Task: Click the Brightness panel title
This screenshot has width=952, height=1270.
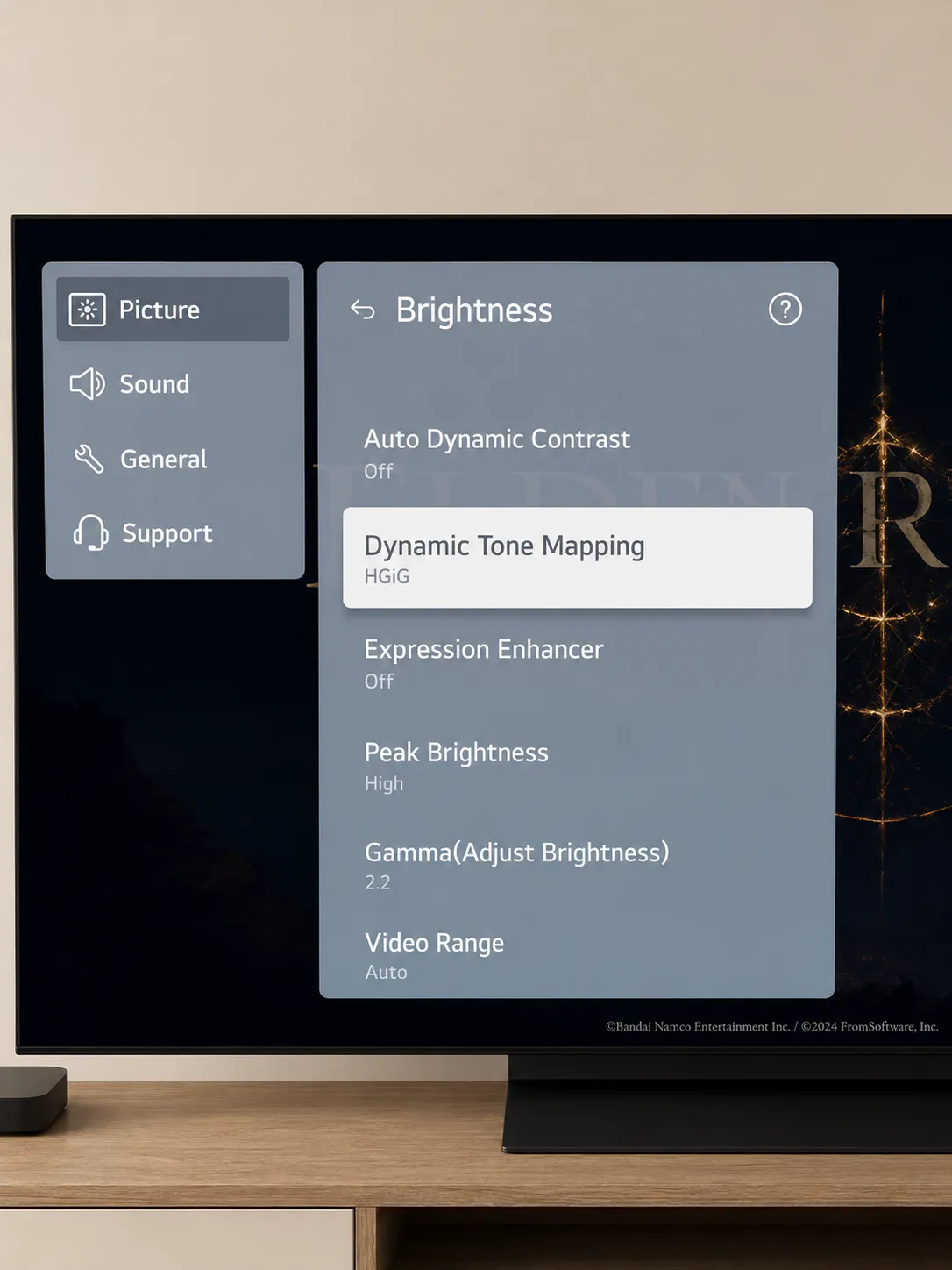Action: point(474,310)
